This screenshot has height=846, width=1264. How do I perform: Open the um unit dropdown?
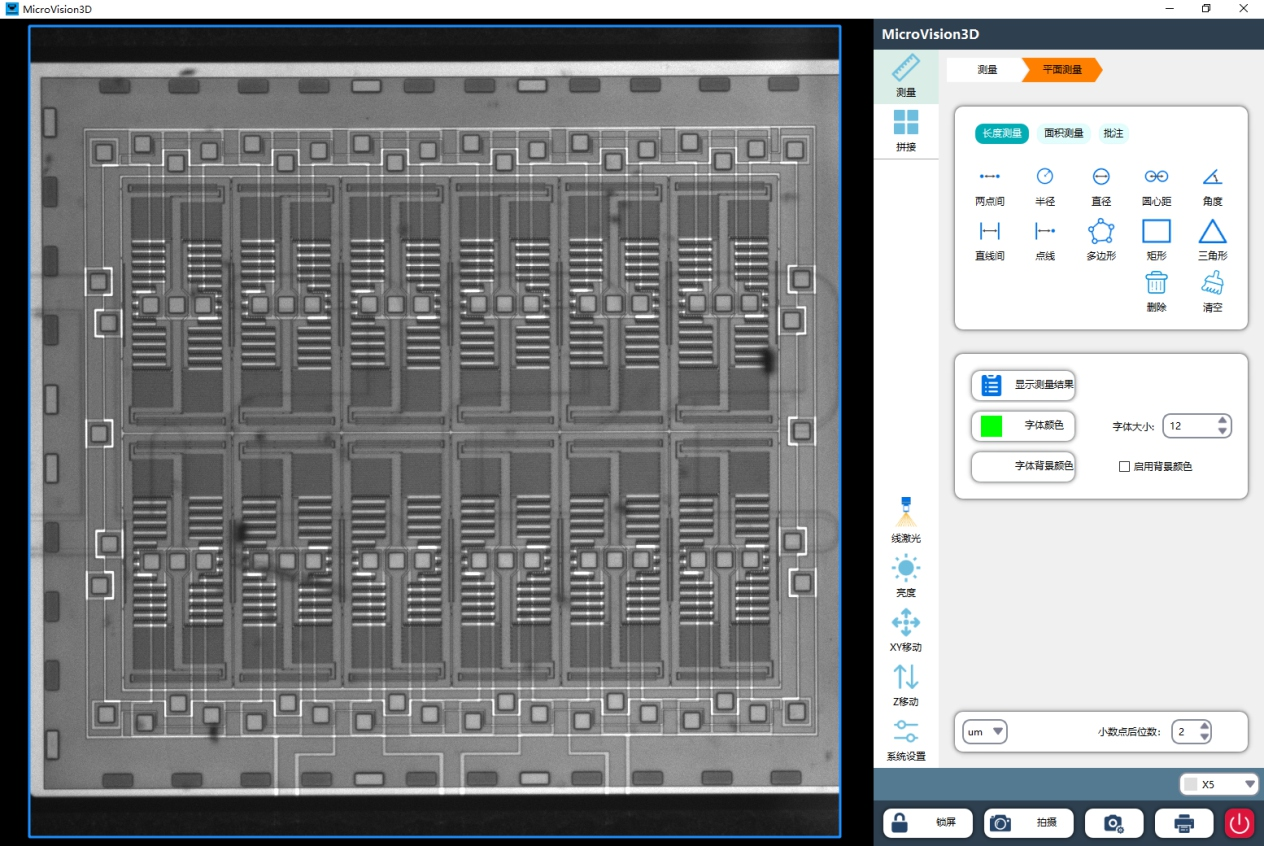(985, 732)
